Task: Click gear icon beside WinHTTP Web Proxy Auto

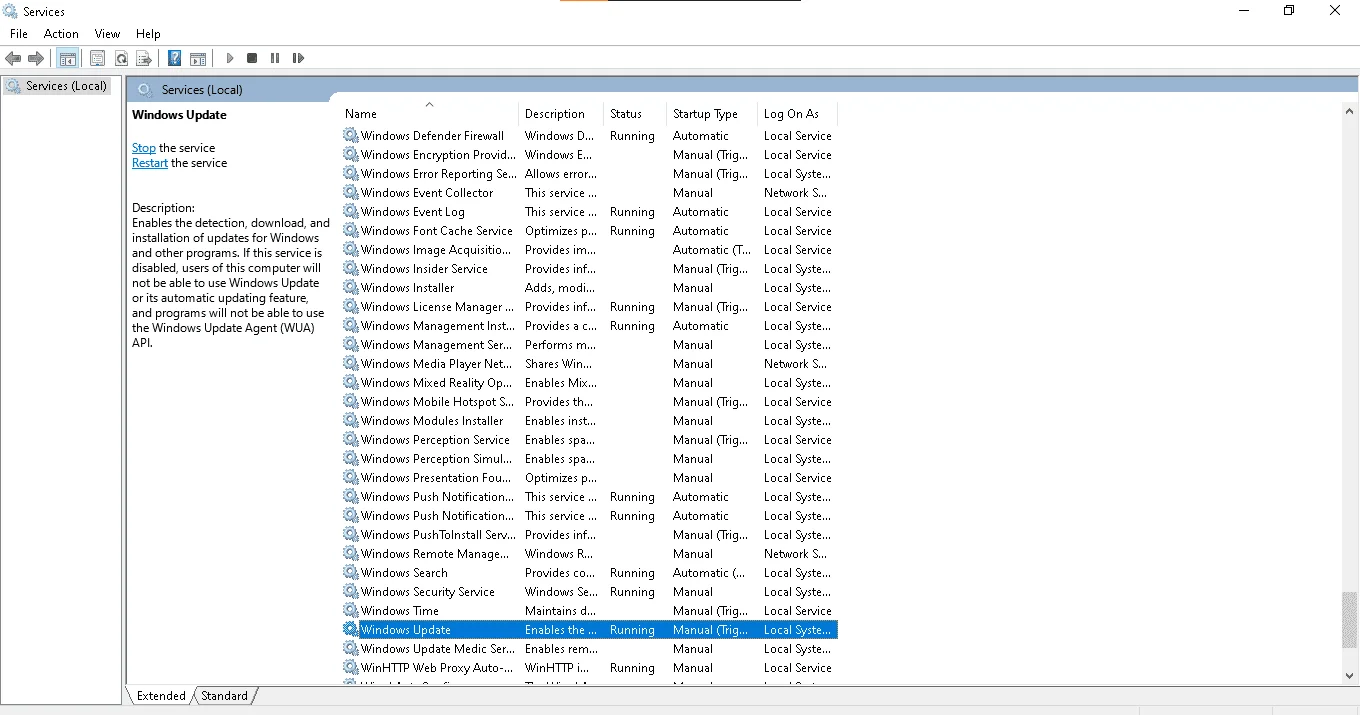Action: click(x=350, y=667)
